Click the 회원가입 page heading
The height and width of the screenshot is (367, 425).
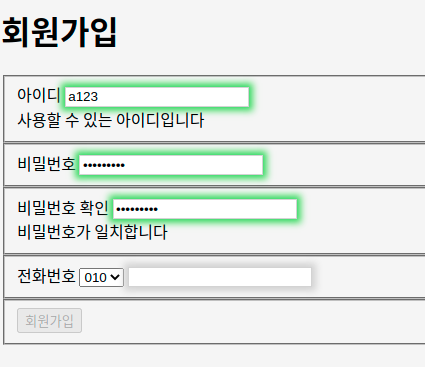point(60,32)
